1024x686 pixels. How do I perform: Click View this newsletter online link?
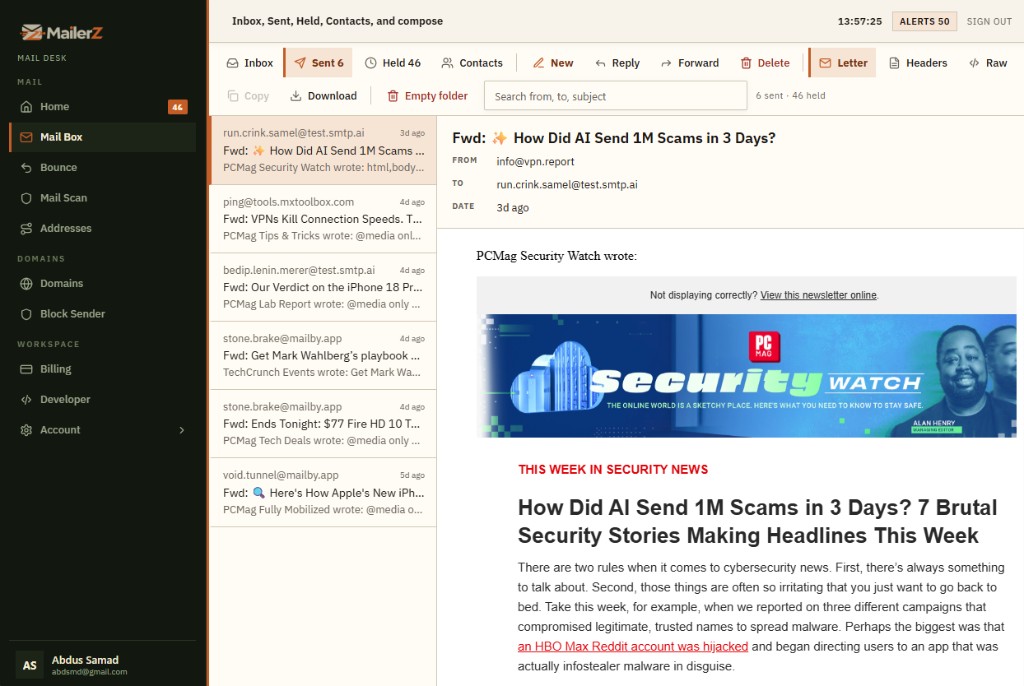coord(818,295)
